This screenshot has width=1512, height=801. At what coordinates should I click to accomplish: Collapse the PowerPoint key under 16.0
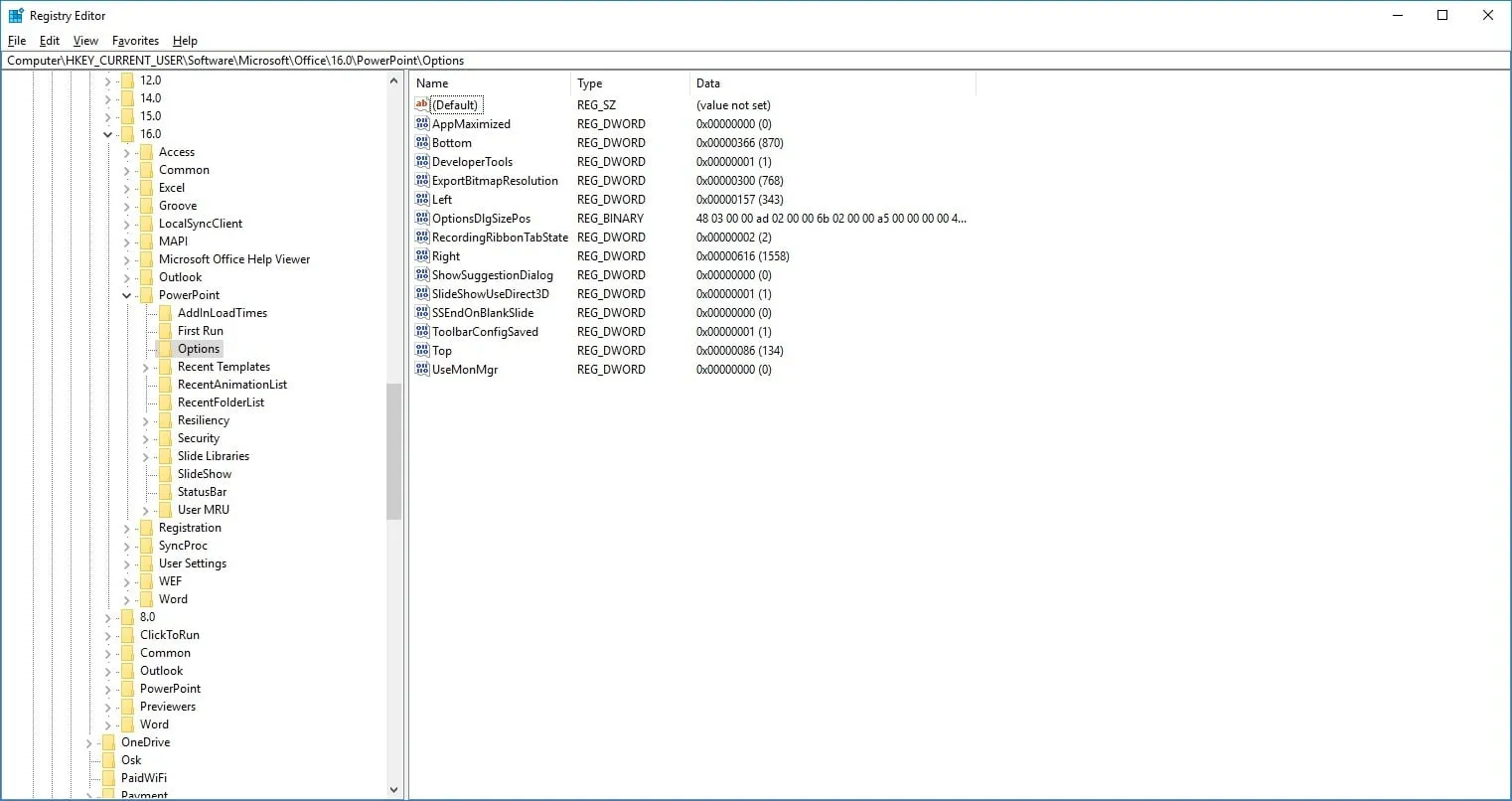click(127, 296)
